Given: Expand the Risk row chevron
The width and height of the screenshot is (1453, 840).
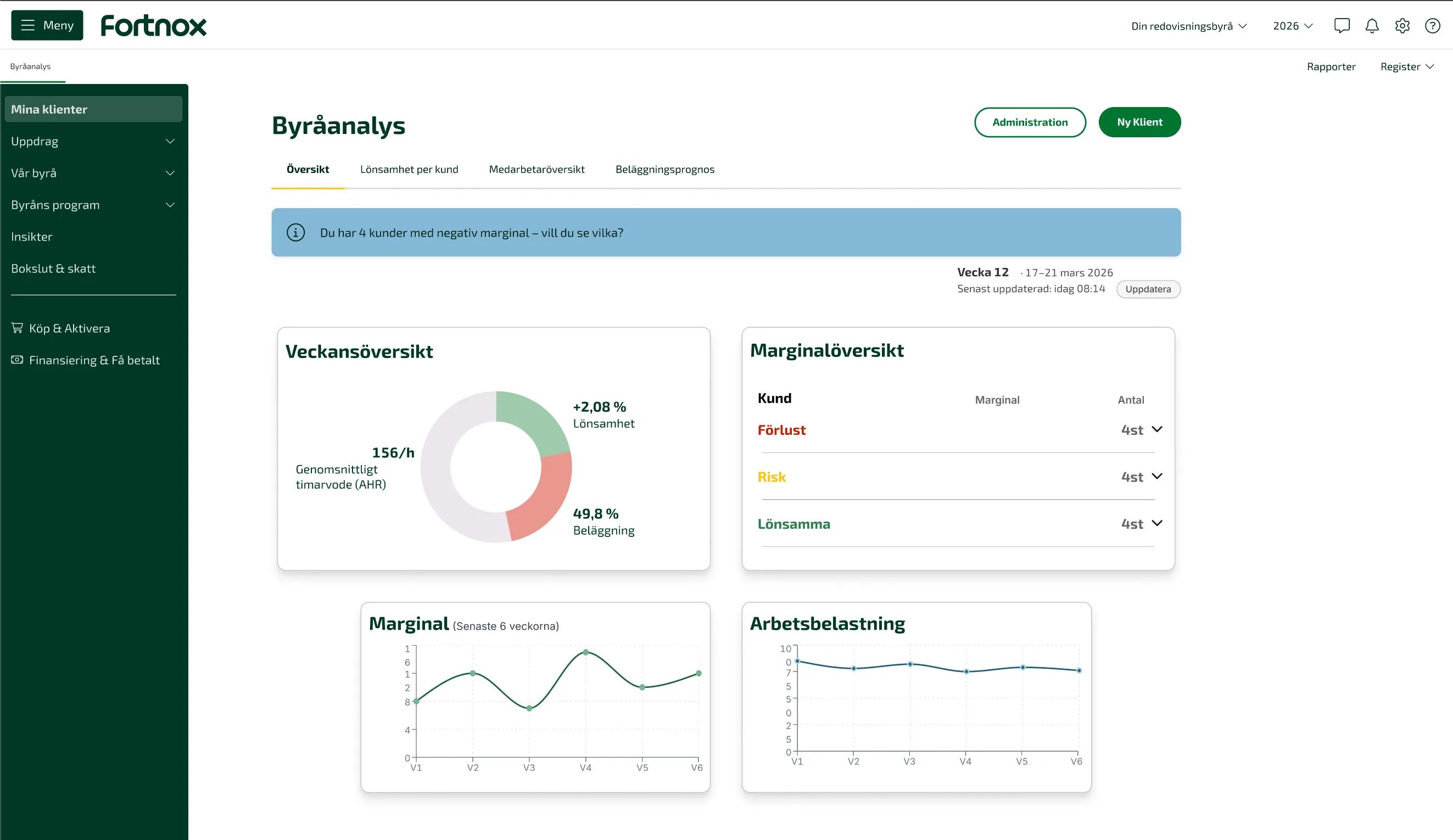Looking at the screenshot, I should [1156, 476].
